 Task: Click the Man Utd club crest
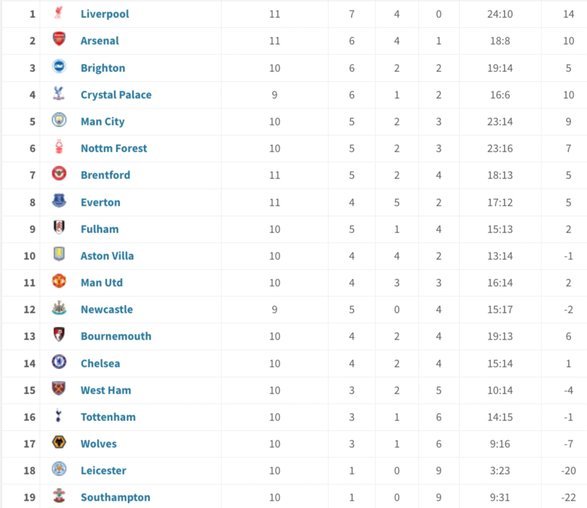pyautogui.click(x=59, y=281)
